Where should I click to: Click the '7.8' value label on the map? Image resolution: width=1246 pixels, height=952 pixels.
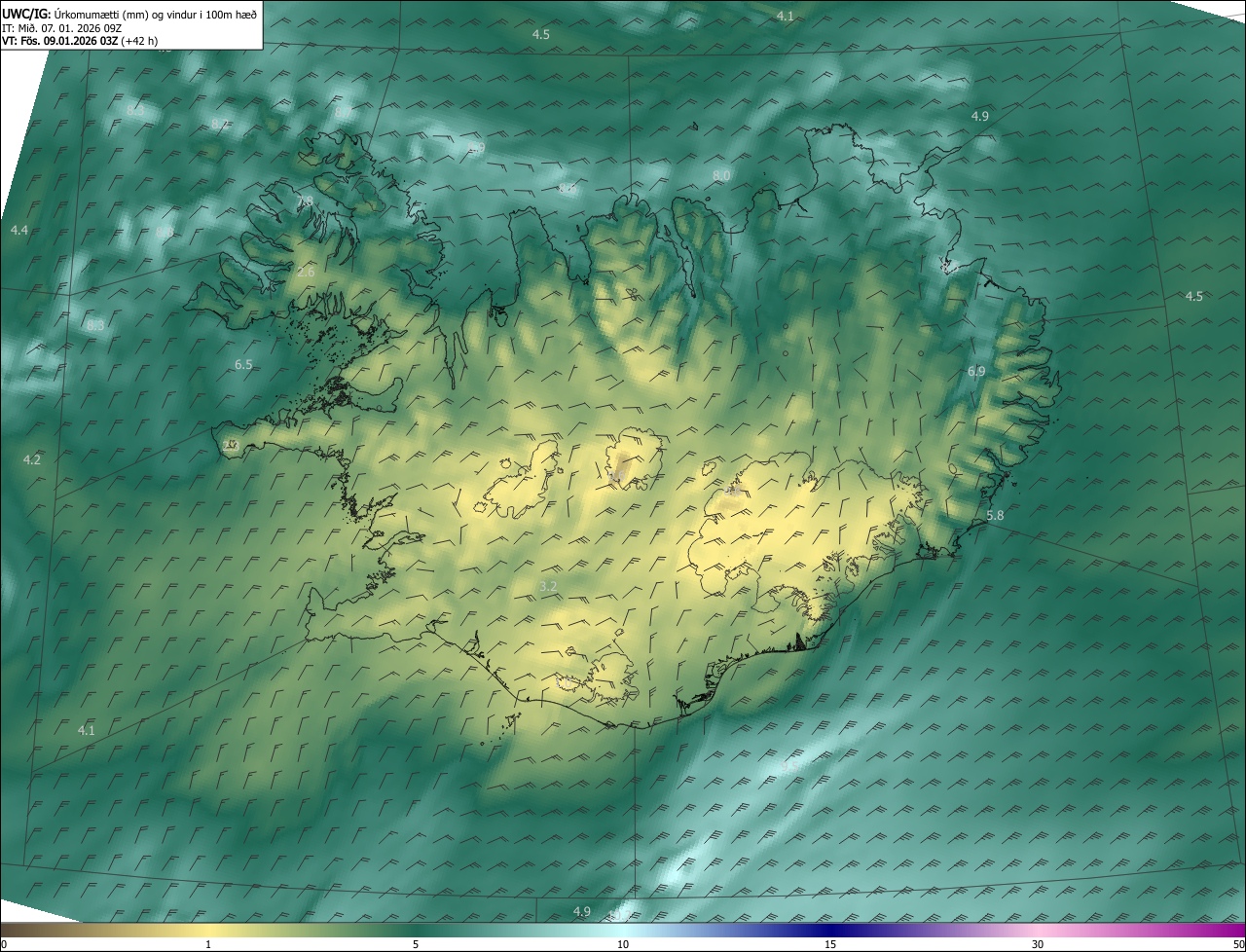[305, 201]
